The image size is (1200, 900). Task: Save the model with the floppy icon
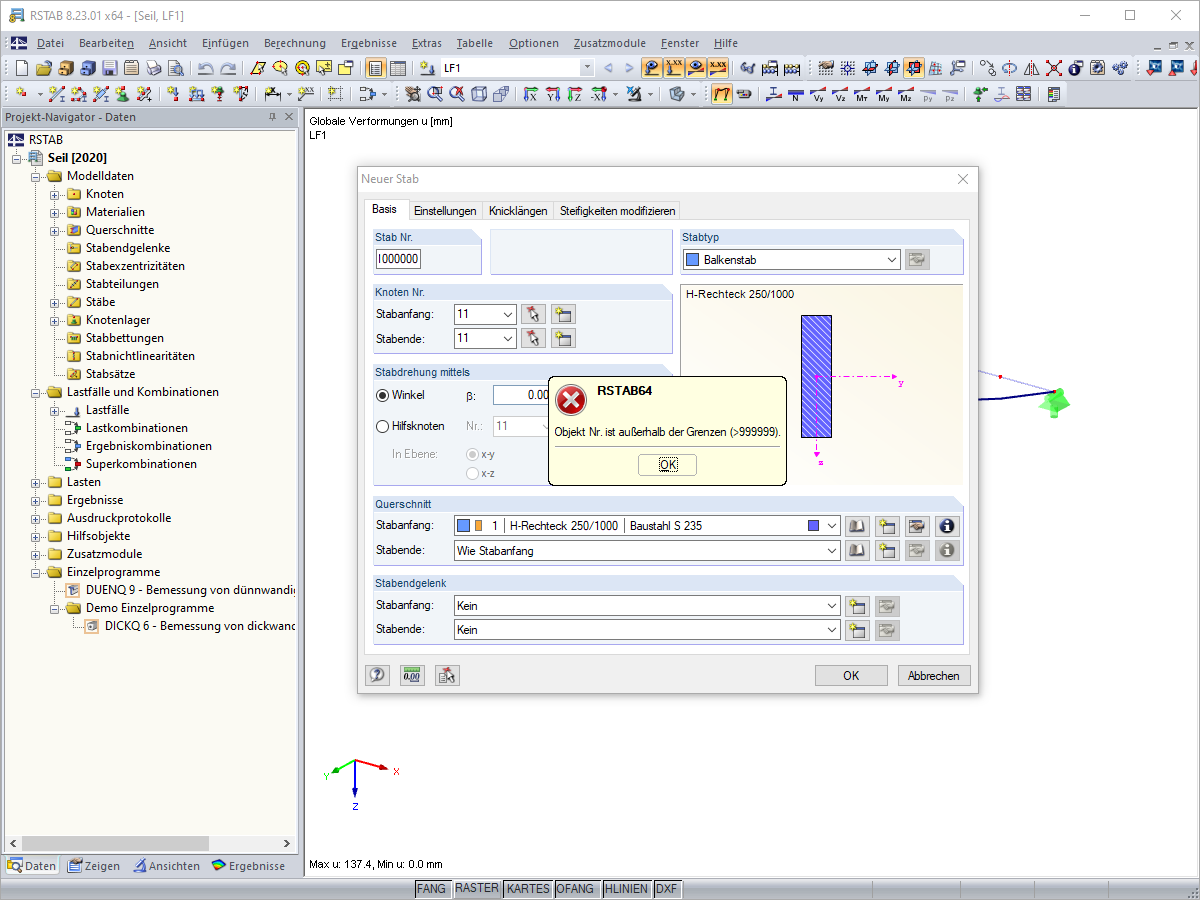click(109, 68)
